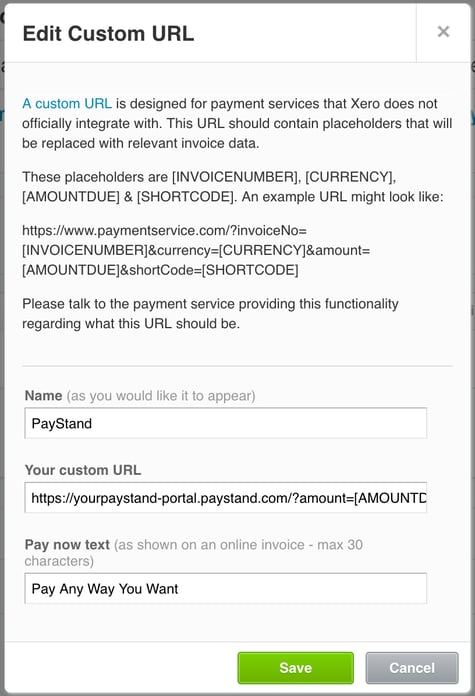Click the [INVOICENUMBER] placeholder in the description

click(x=236, y=177)
